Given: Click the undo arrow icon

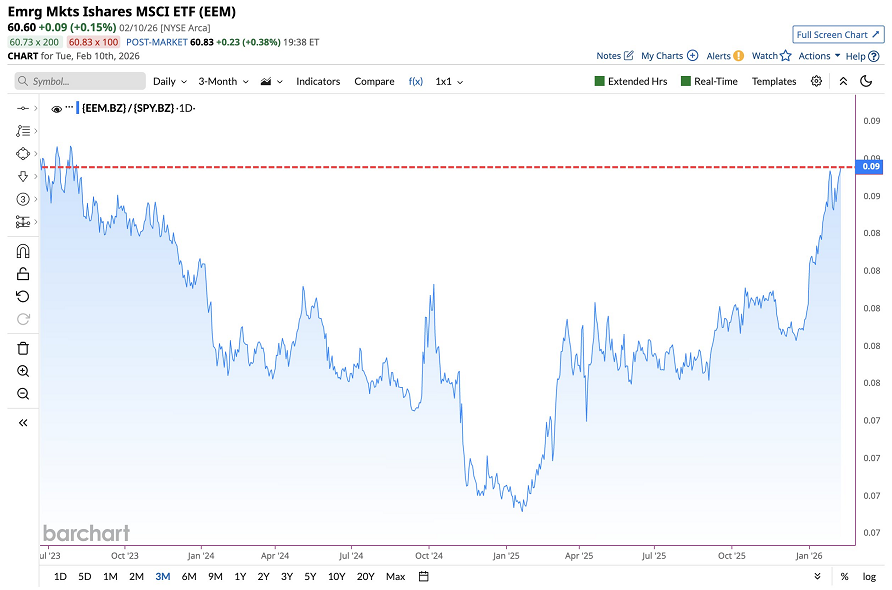Looking at the screenshot, I should pos(23,296).
